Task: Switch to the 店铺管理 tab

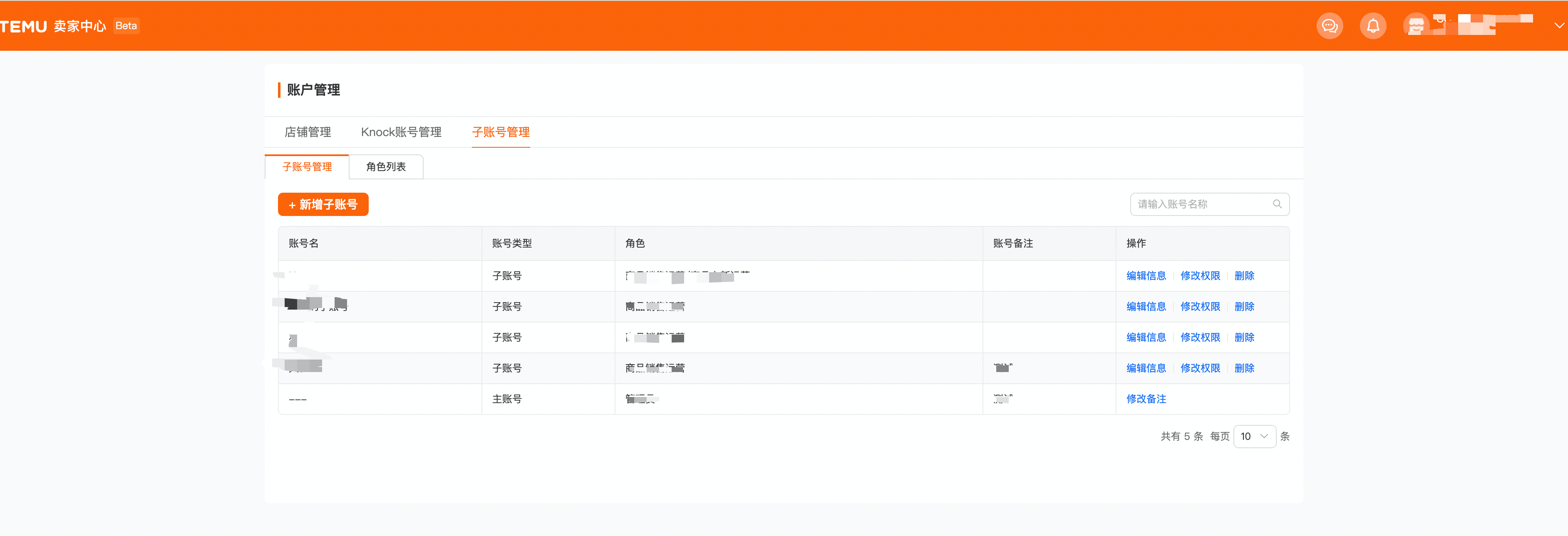Action: pyautogui.click(x=308, y=132)
